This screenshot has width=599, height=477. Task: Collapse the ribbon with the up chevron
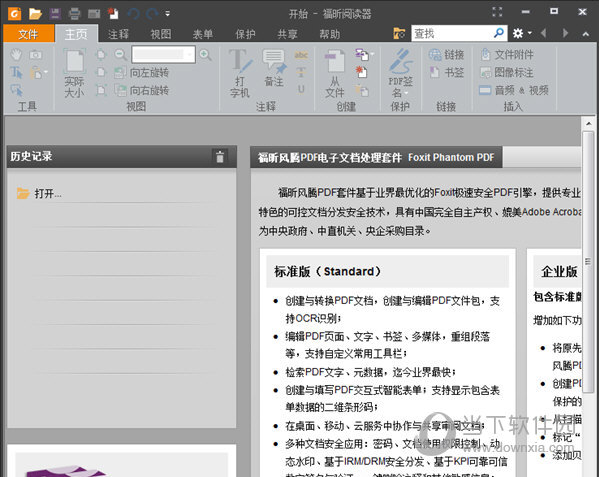pos(586,34)
